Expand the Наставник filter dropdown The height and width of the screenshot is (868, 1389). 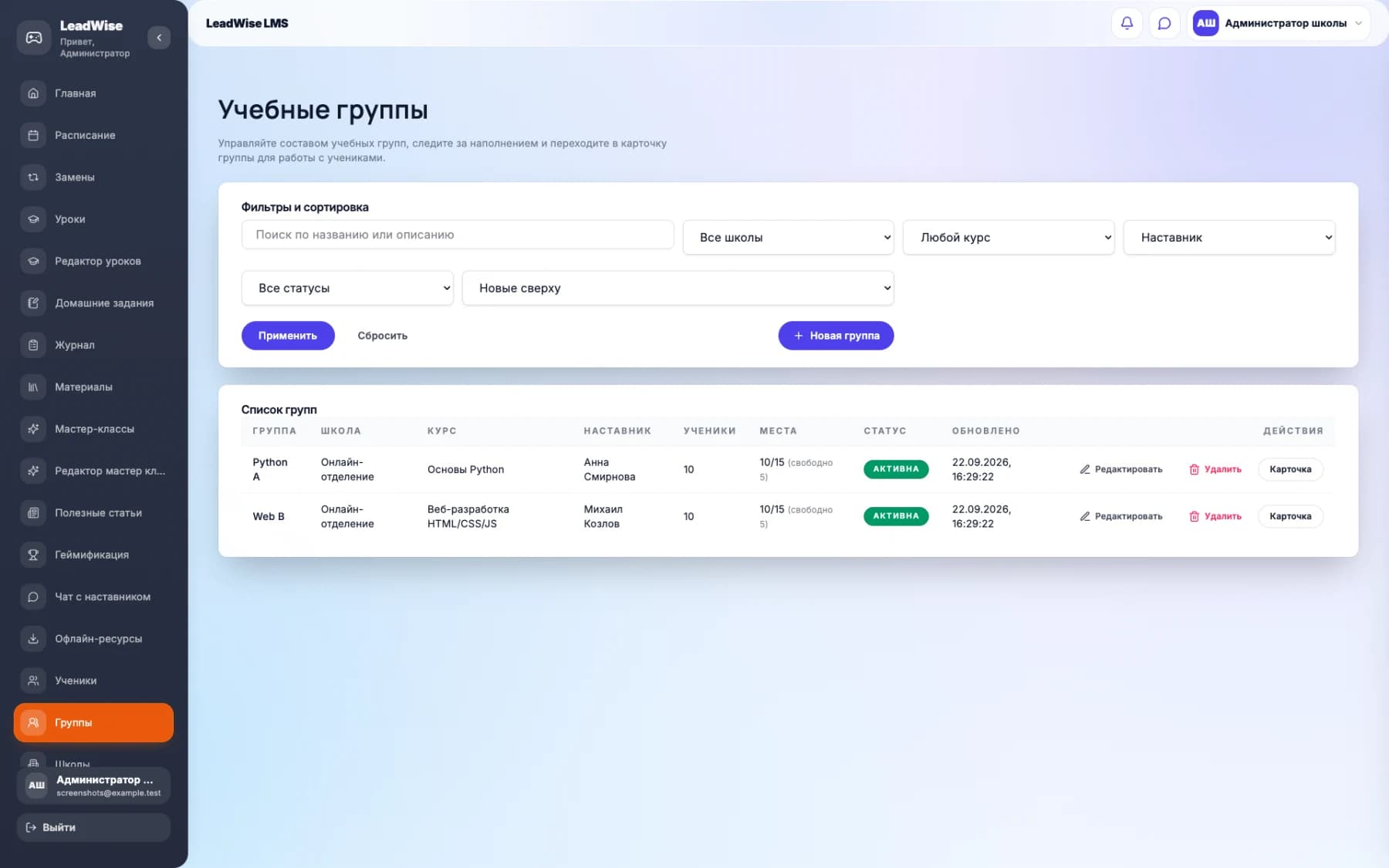(1229, 238)
